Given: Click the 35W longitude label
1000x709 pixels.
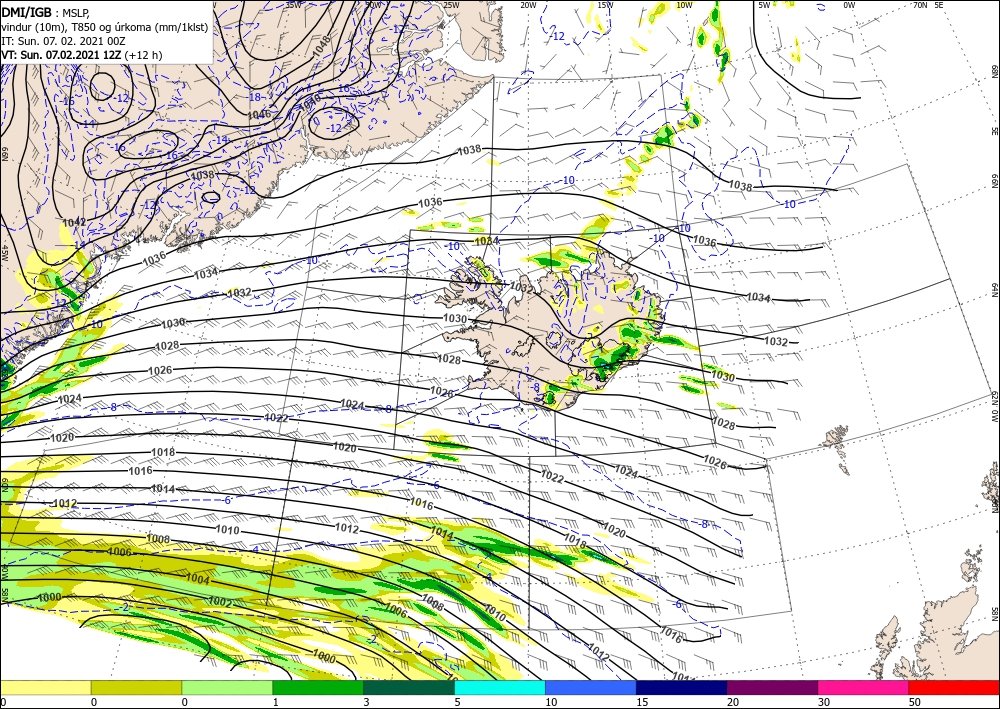Looking at the screenshot, I should 293,4.
